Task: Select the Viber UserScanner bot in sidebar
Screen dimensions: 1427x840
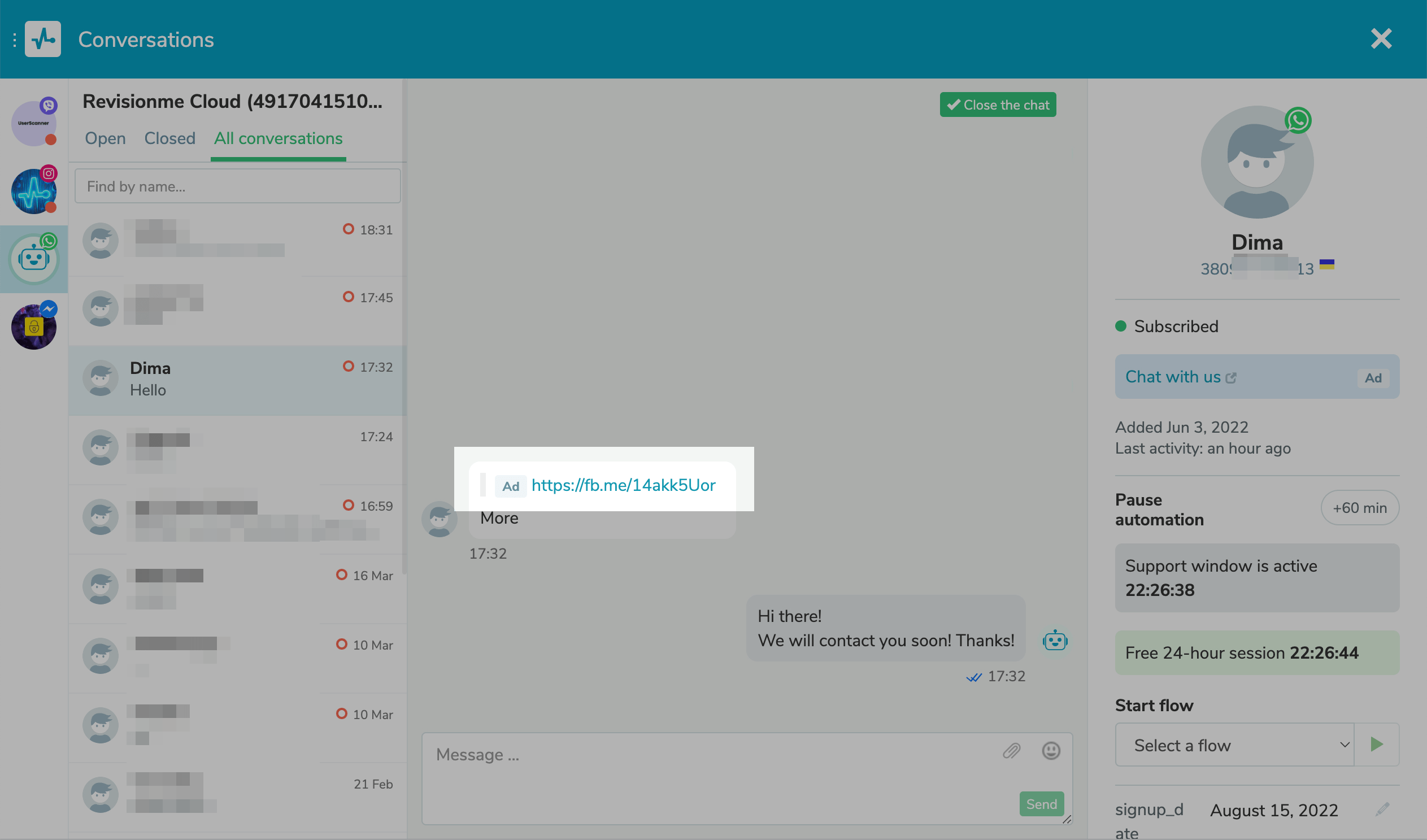Action: click(x=34, y=124)
